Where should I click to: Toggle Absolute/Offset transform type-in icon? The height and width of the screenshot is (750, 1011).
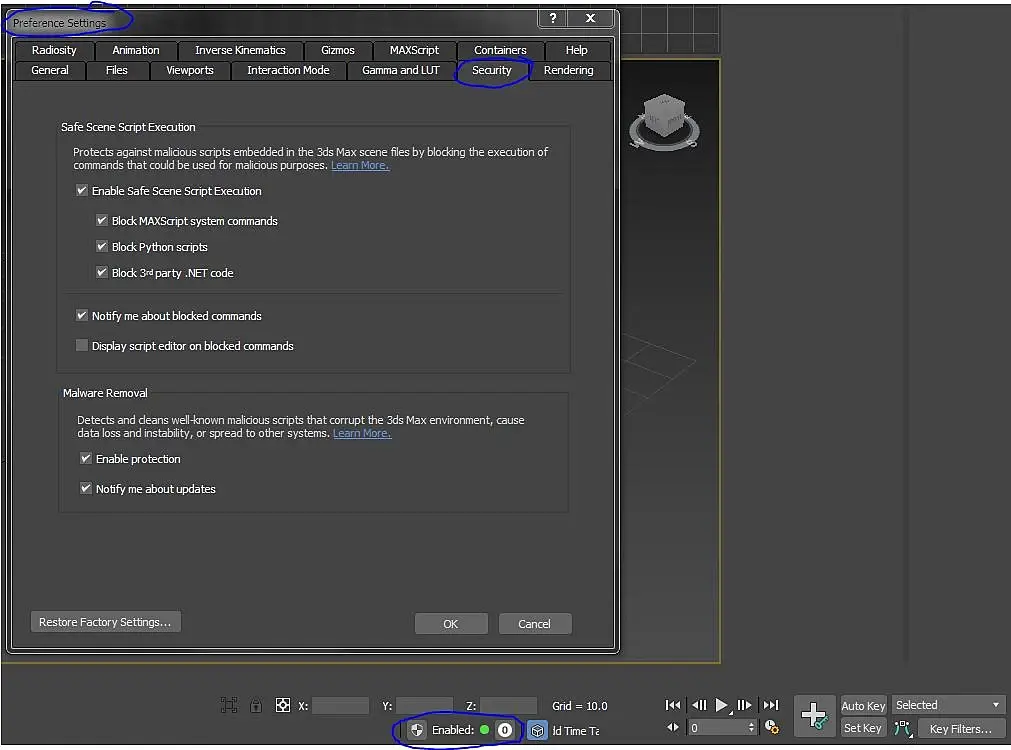[x=282, y=706]
